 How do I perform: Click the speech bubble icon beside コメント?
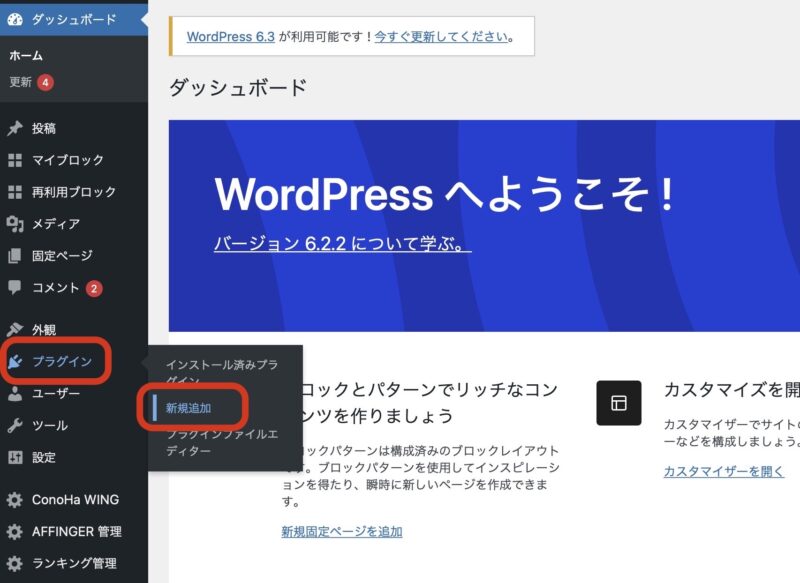(15, 287)
